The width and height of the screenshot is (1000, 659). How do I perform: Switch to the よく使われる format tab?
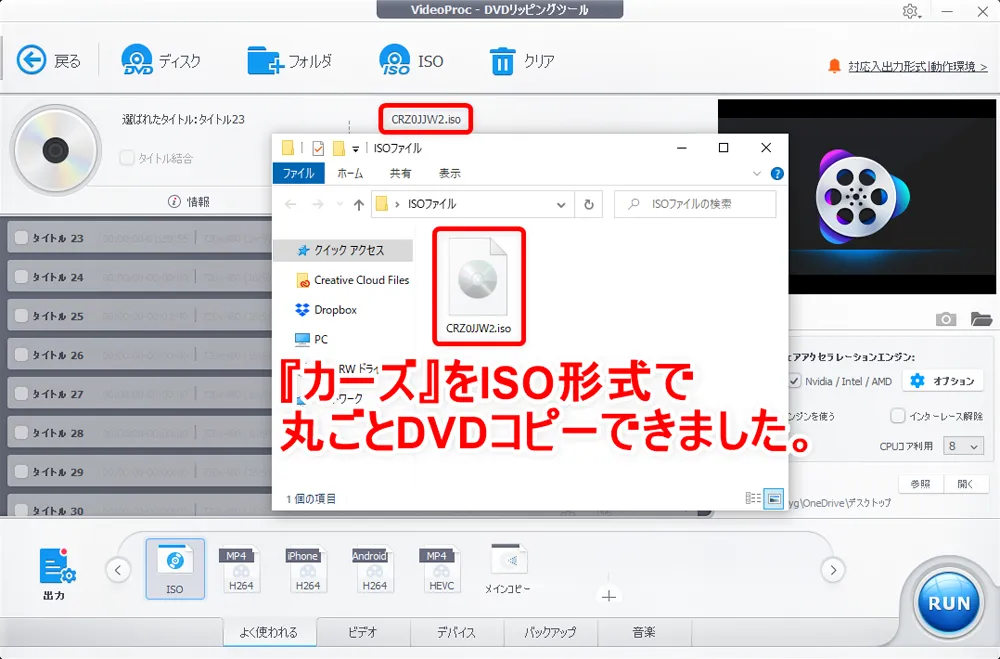[269, 632]
